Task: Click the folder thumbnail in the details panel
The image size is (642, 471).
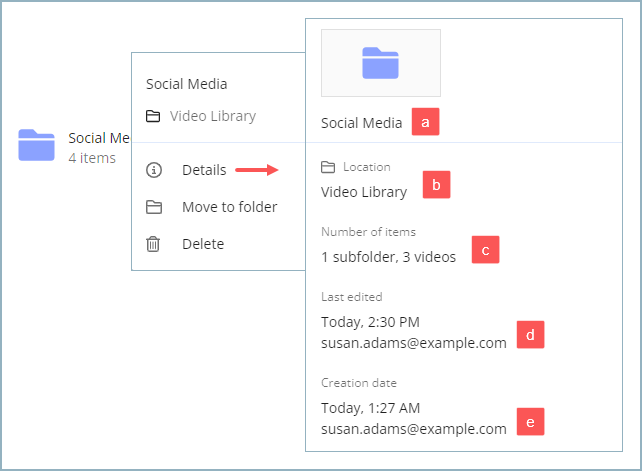Action: pyautogui.click(x=381, y=63)
